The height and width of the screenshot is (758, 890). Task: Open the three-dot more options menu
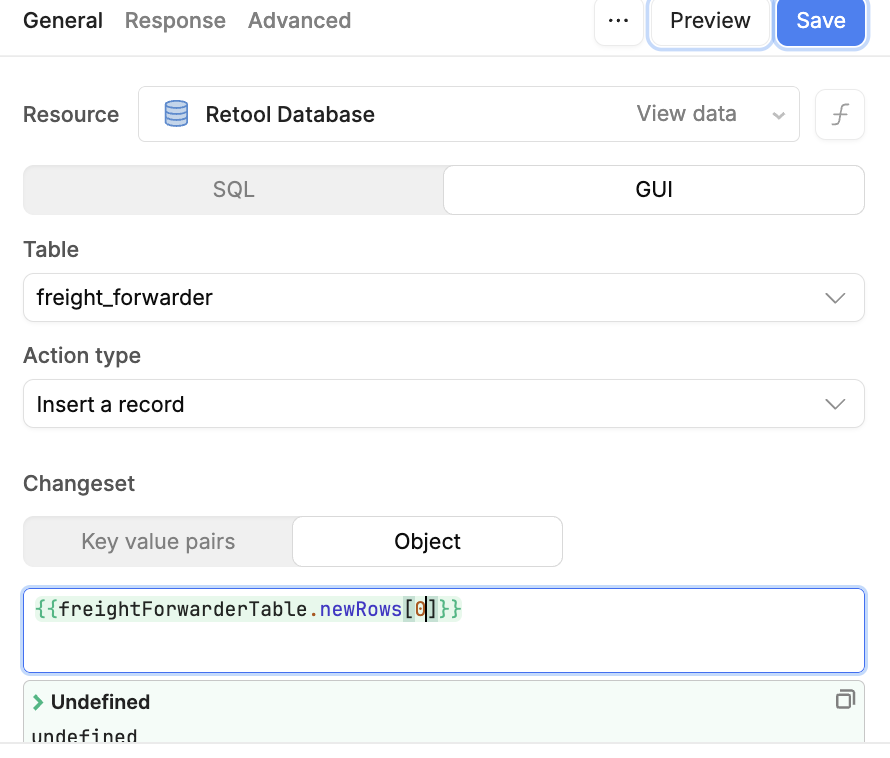click(x=618, y=21)
